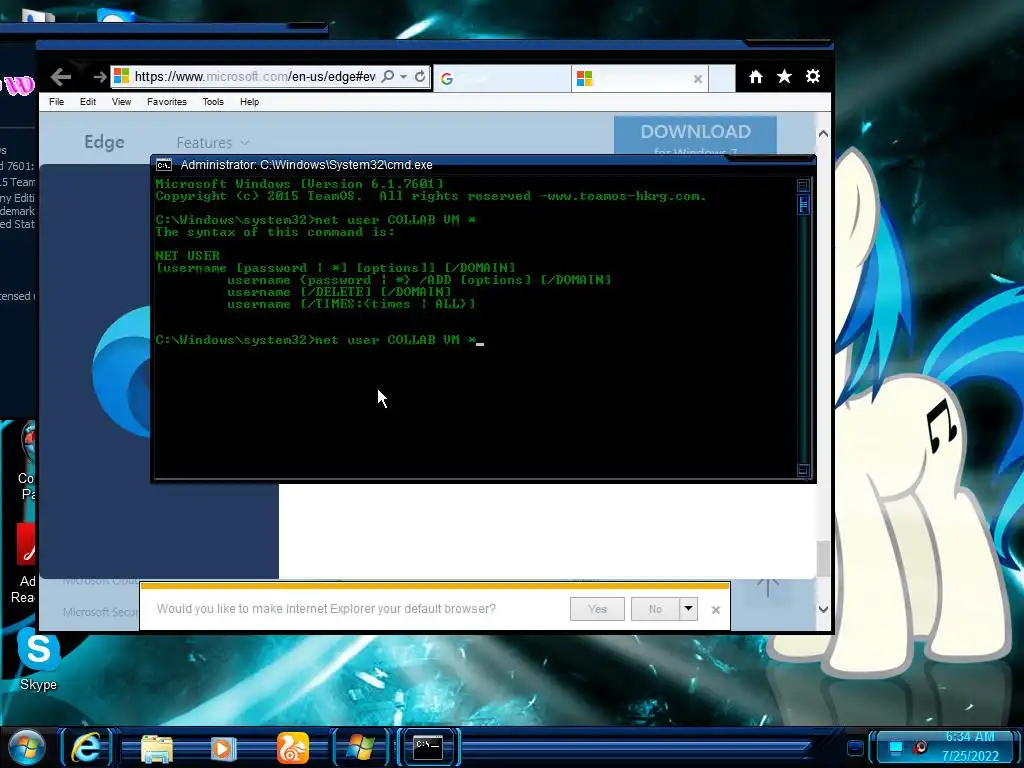Open Windows Explorer folder in taskbar
1024x768 pixels.
pyautogui.click(x=157, y=748)
